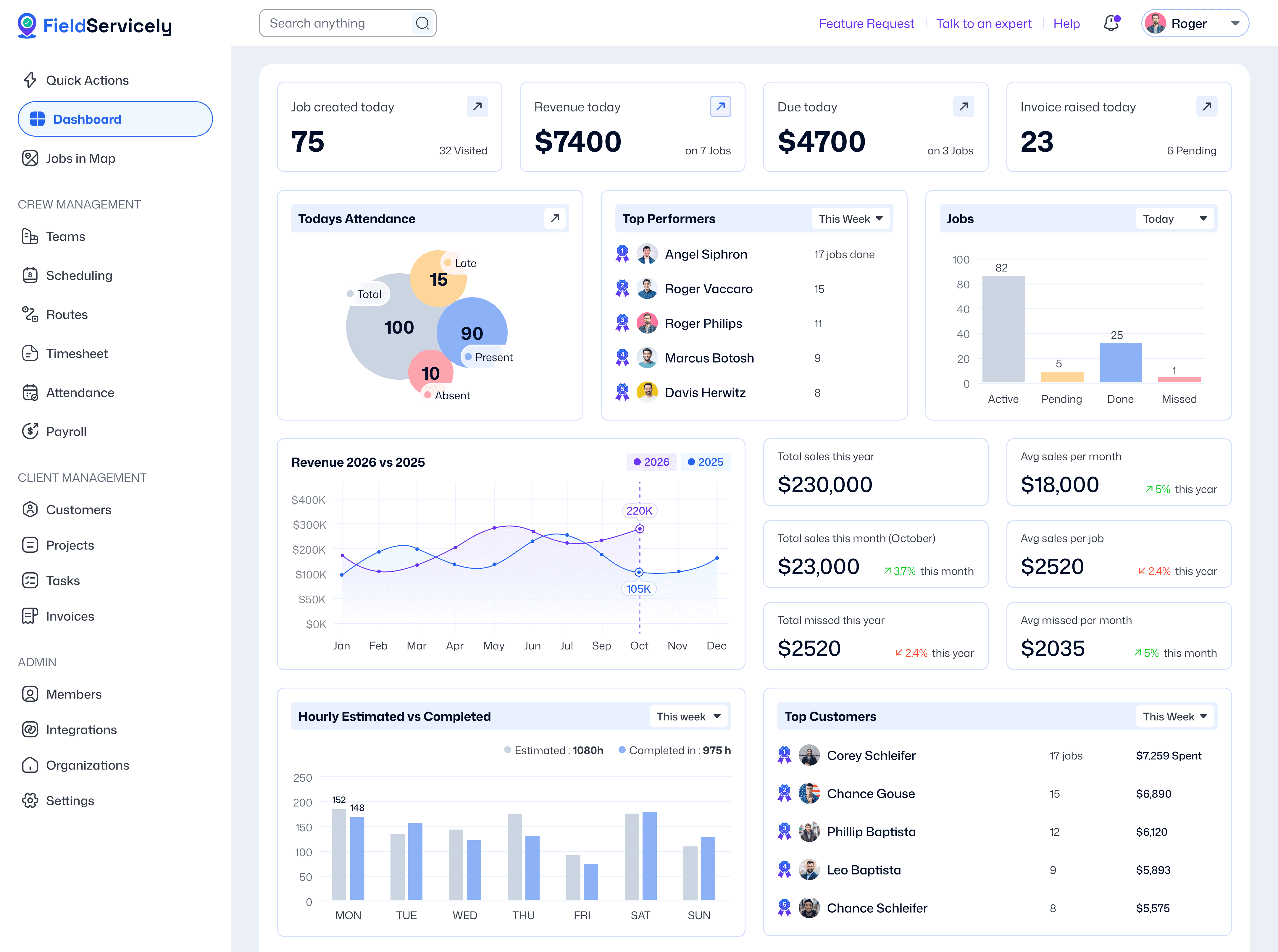Click the search magnifier icon
The image size is (1278, 952).
(422, 24)
